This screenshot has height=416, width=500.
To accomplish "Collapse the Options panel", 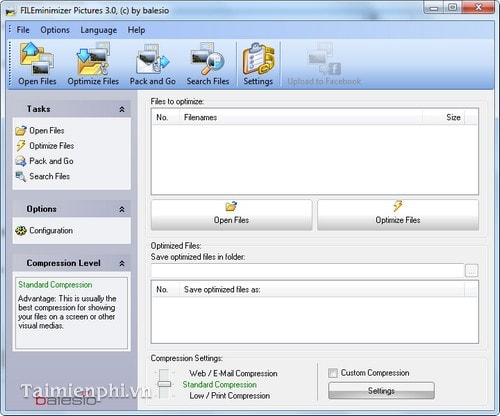I will (x=122, y=209).
